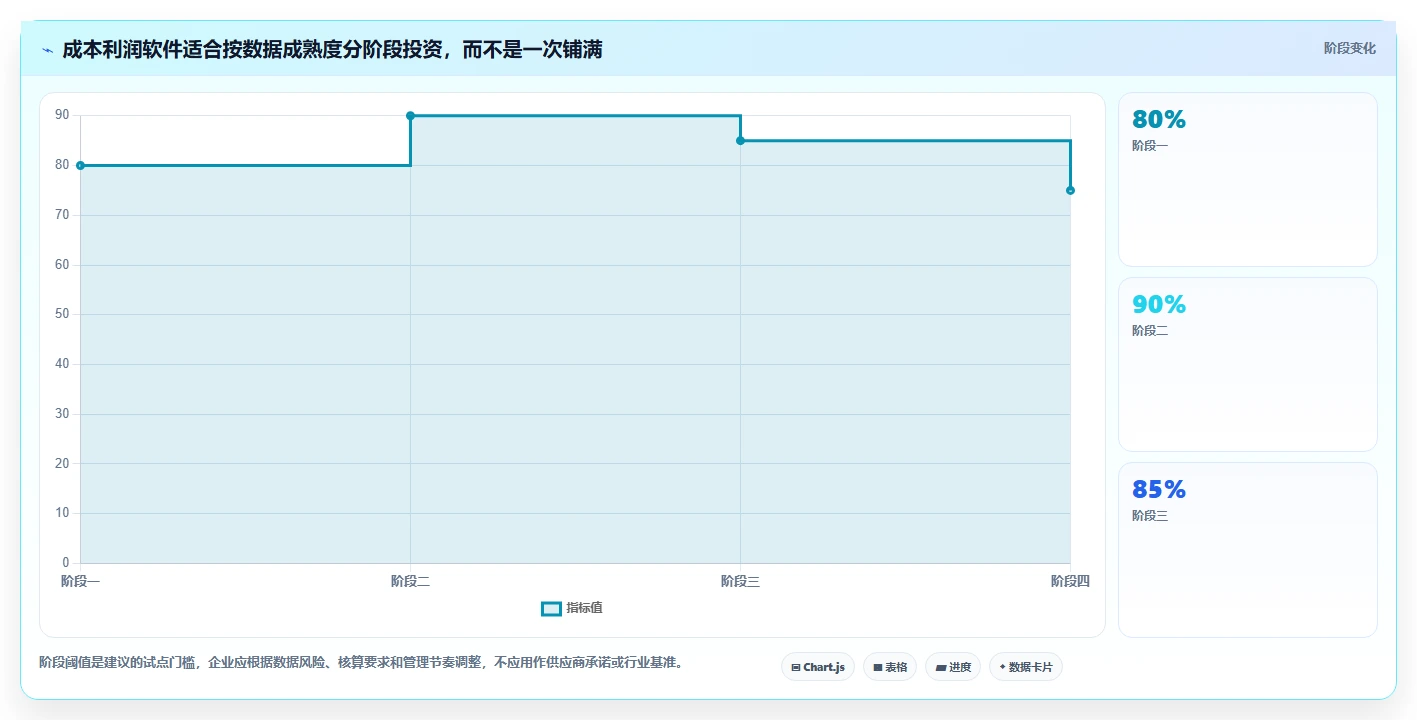This screenshot has width=1417, height=720.
Task: Click the 阶段三 x-axis label
Action: point(740,581)
